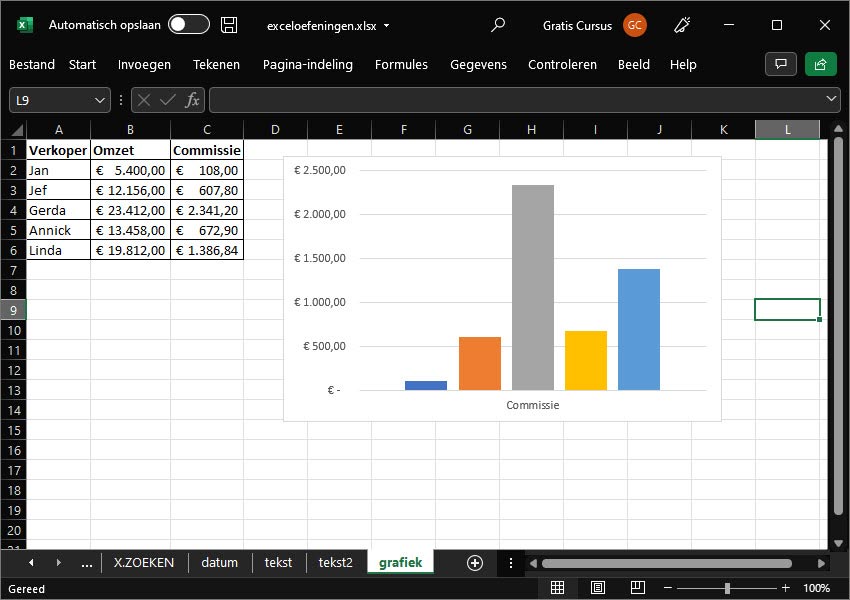The height and width of the screenshot is (600, 850).
Task: Switch to the tekst2 sheet tab
Action: (336, 563)
